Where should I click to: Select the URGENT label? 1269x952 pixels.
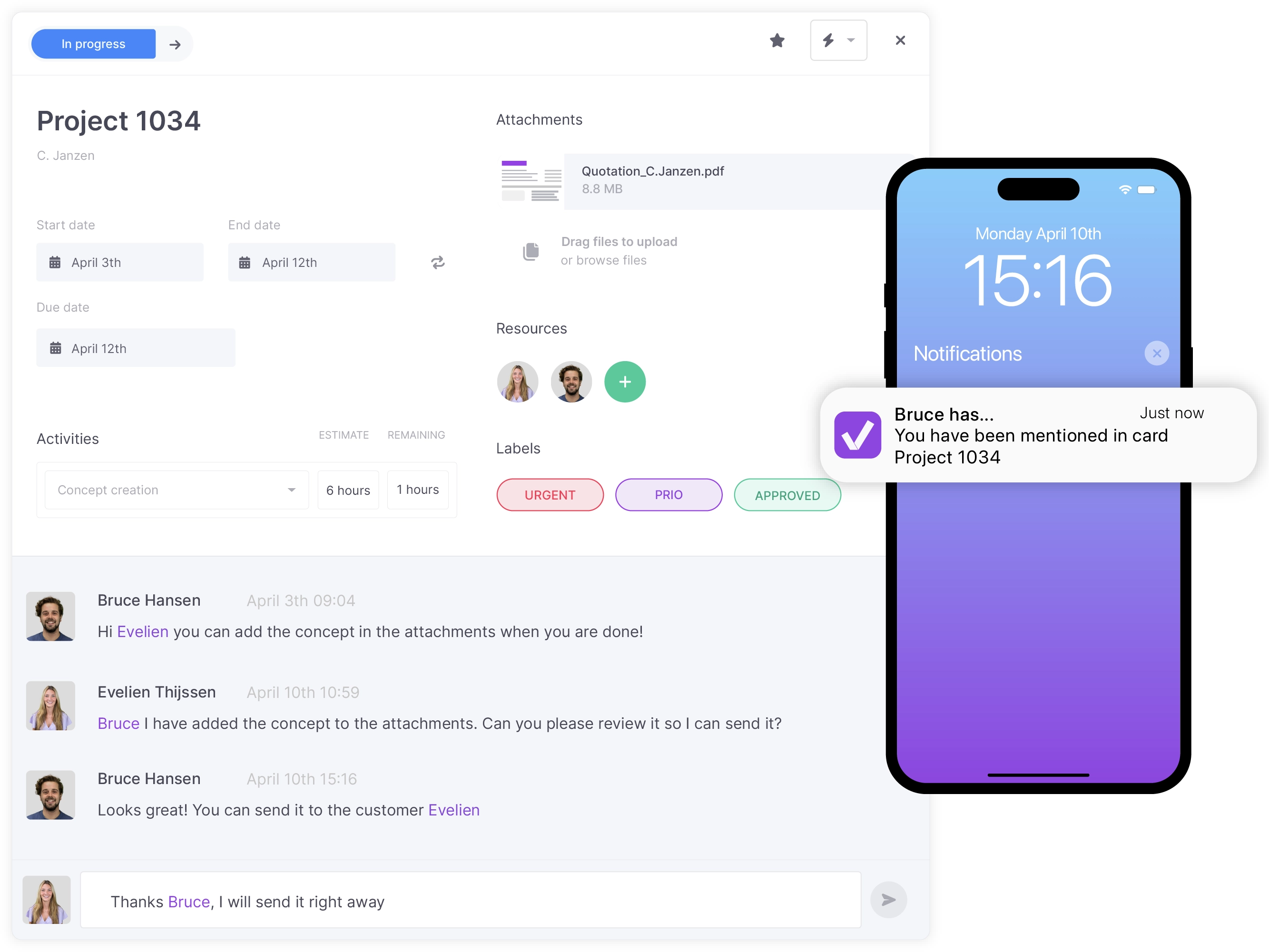pyautogui.click(x=550, y=494)
